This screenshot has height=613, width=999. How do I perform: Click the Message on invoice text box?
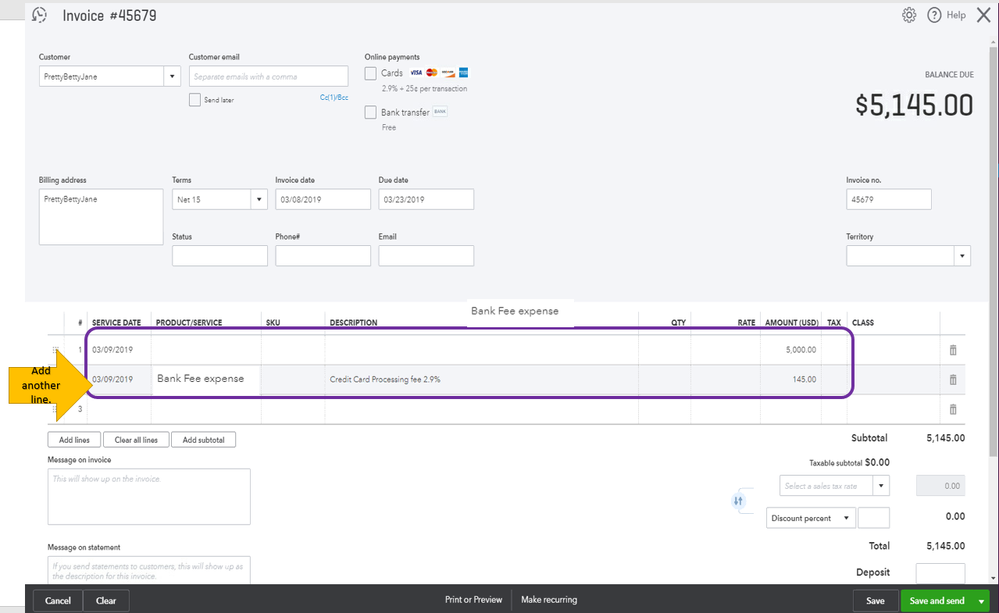point(148,496)
